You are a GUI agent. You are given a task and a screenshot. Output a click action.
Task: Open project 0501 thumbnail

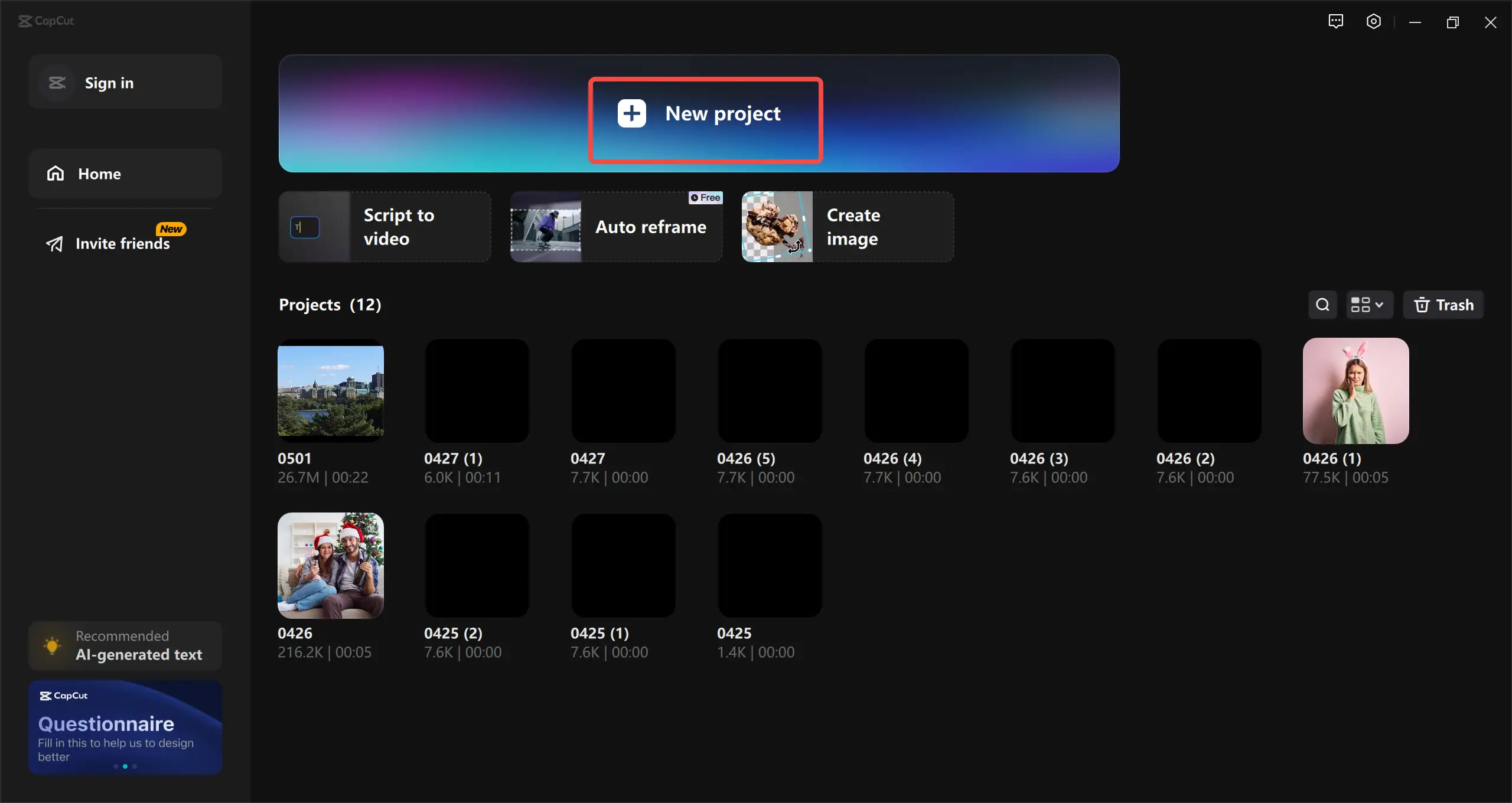tap(331, 391)
